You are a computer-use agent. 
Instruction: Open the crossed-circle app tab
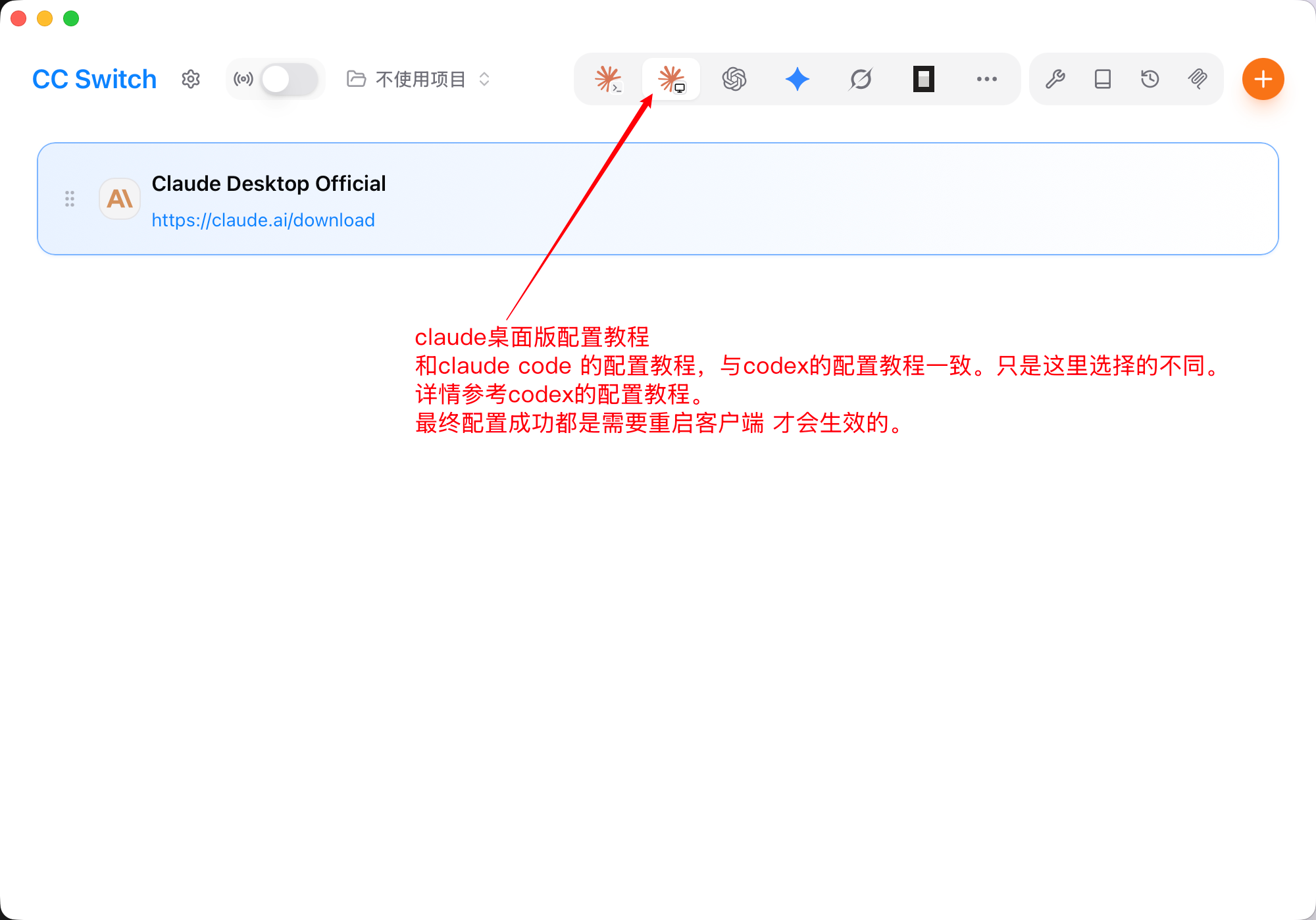tap(861, 79)
